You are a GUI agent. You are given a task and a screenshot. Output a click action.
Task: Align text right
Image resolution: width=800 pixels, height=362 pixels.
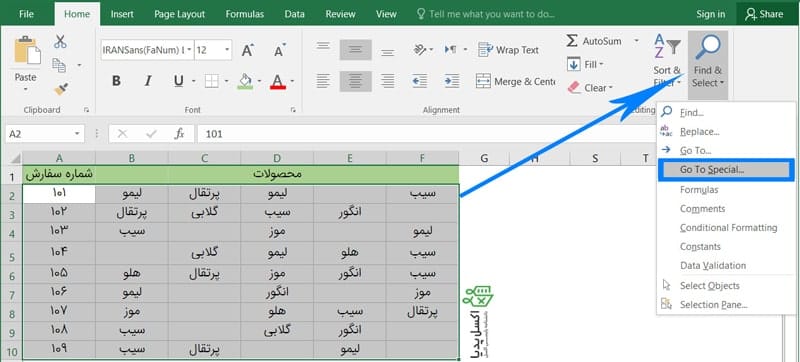[x=388, y=81]
